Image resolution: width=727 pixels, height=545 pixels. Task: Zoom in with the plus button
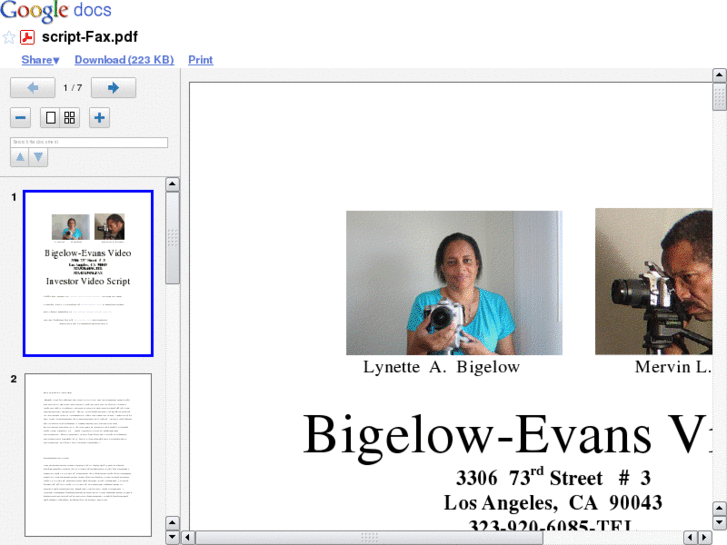coord(99,118)
